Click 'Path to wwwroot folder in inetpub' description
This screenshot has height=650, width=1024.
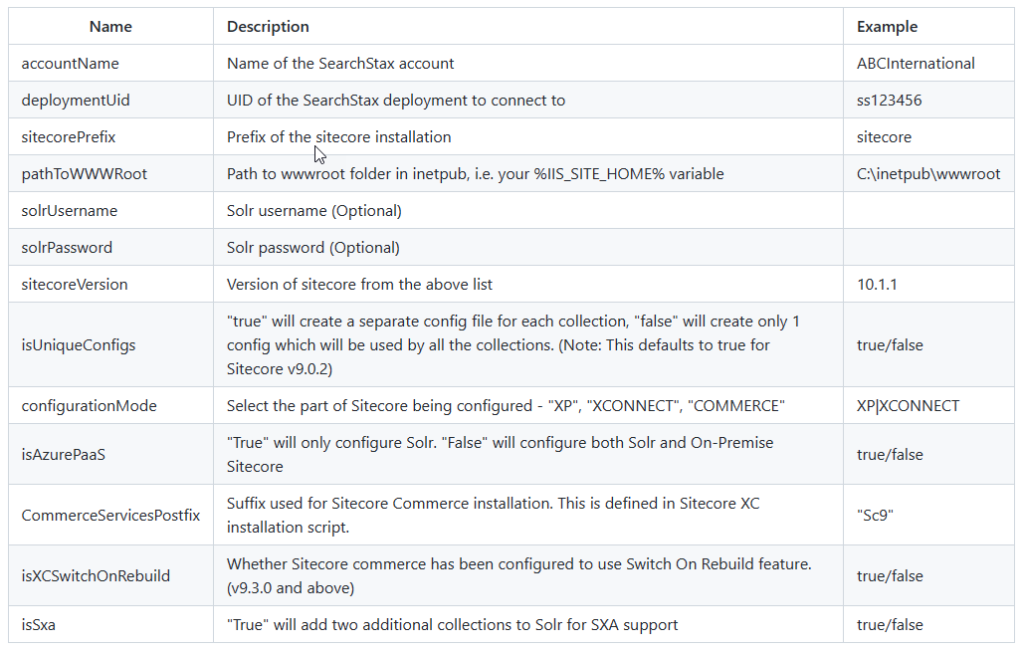point(475,174)
